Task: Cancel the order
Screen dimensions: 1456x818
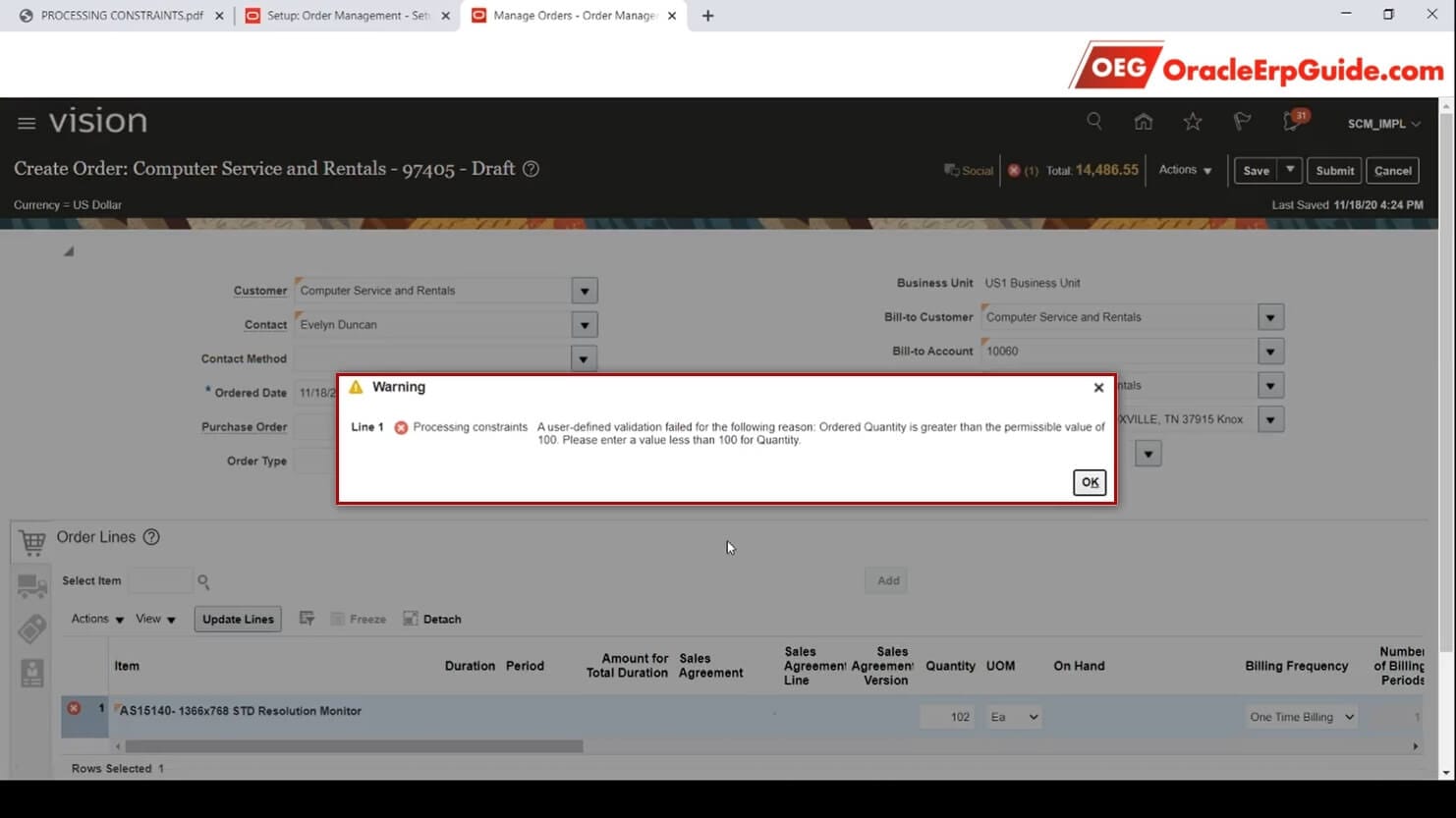Action: pyautogui.click(x=1392, y=170)
